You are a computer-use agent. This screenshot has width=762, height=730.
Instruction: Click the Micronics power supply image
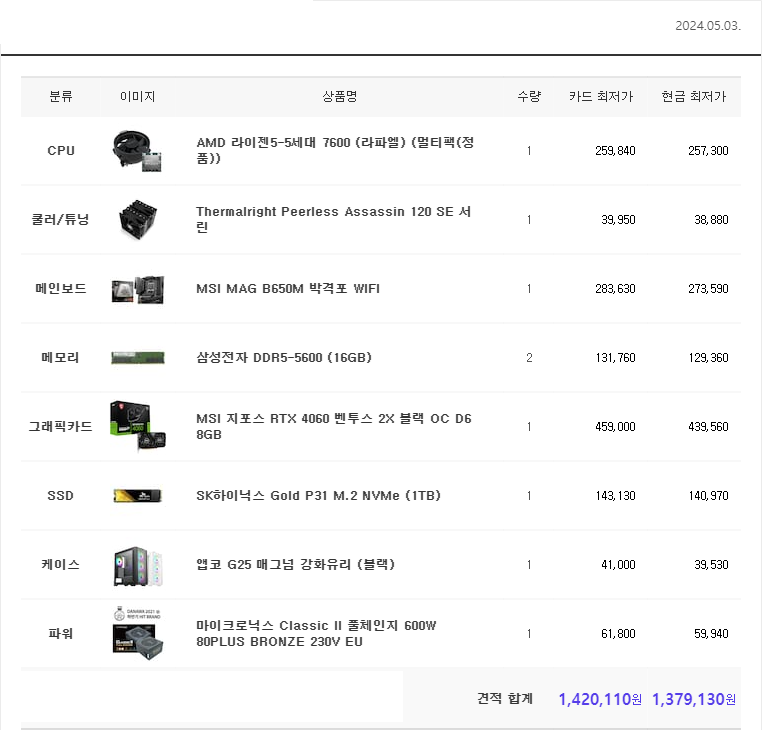(138, 634)
